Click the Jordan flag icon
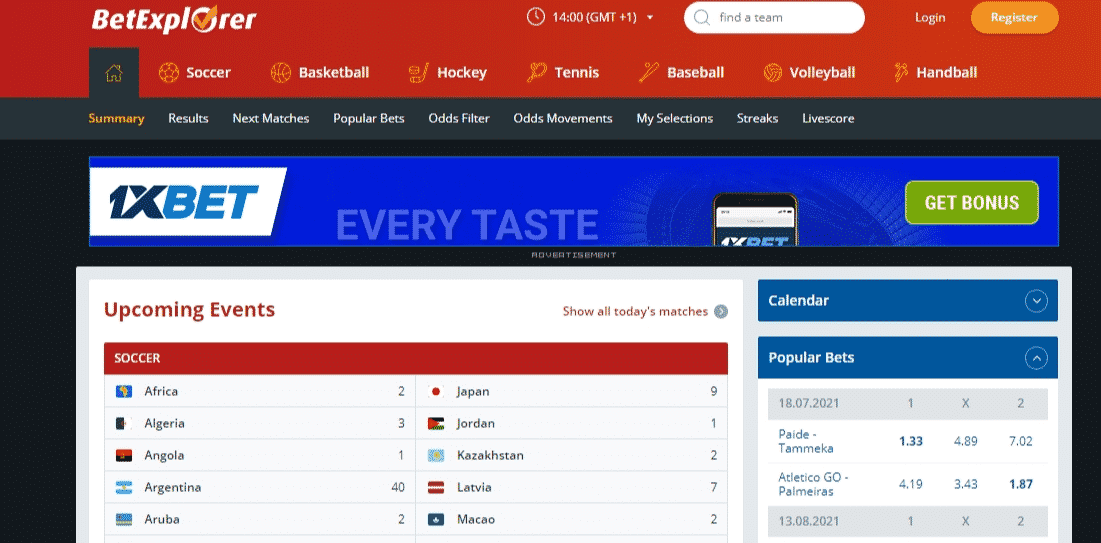 pyautogui.click(x=436, y=424)
